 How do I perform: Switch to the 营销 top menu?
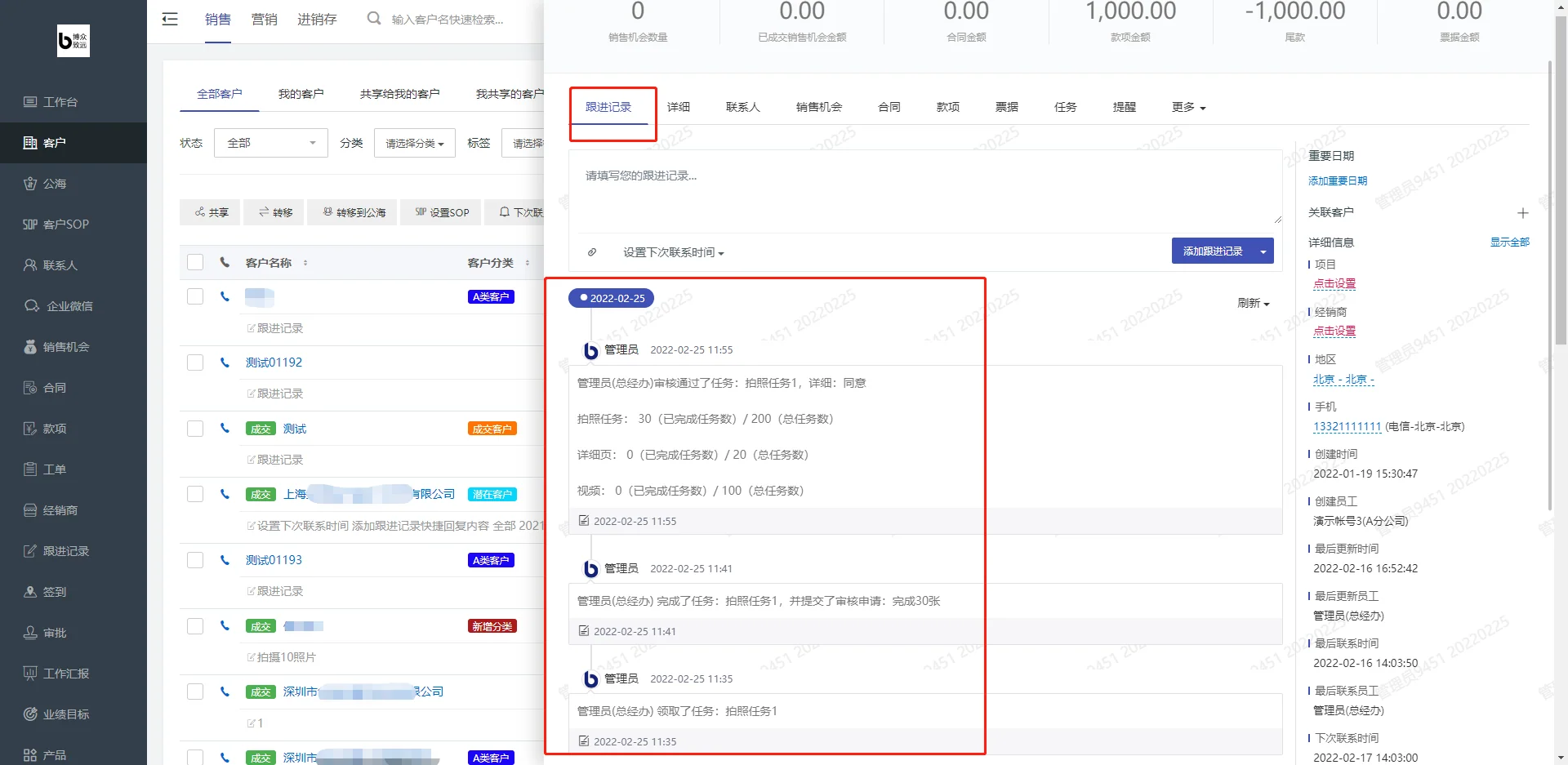point(264,20)
